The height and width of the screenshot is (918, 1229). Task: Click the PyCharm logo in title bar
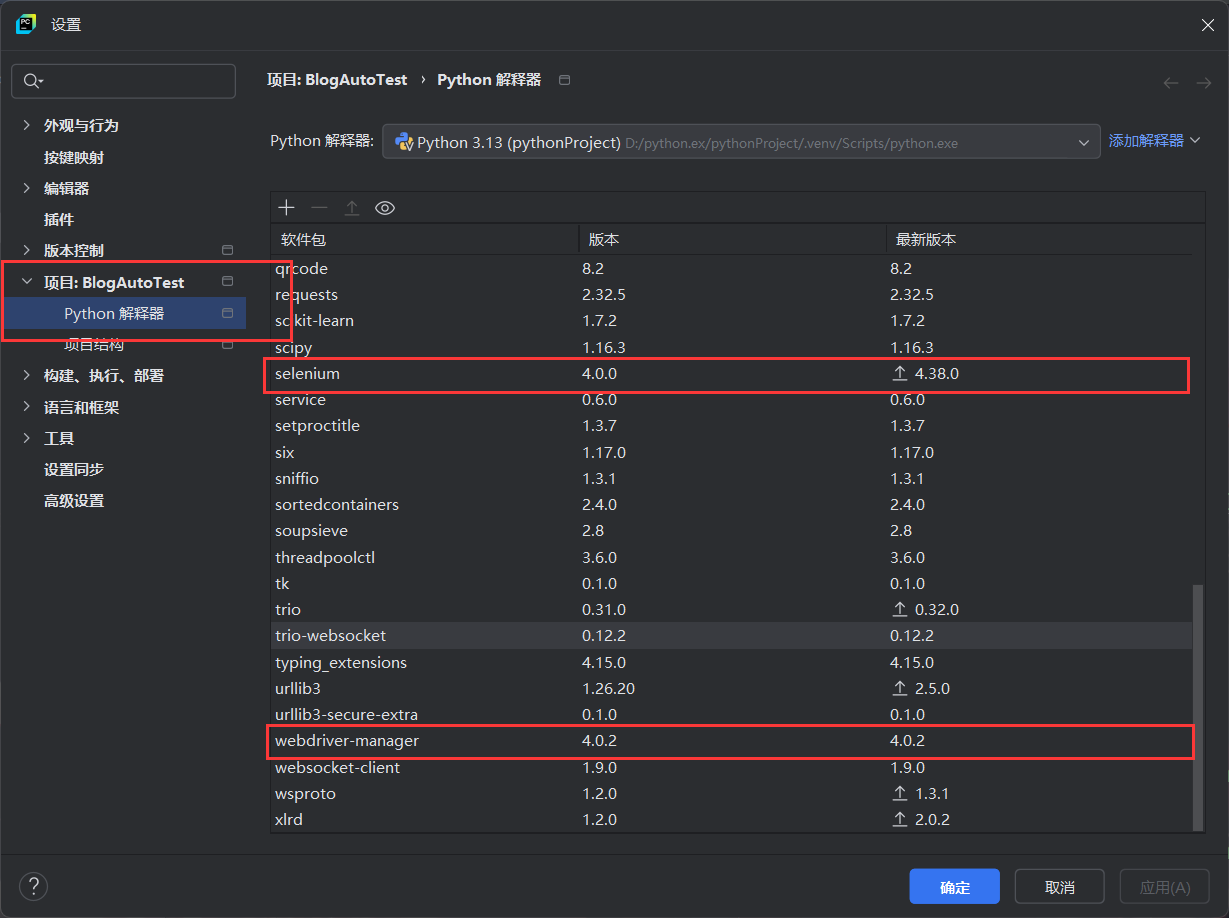tap(27, 24)
